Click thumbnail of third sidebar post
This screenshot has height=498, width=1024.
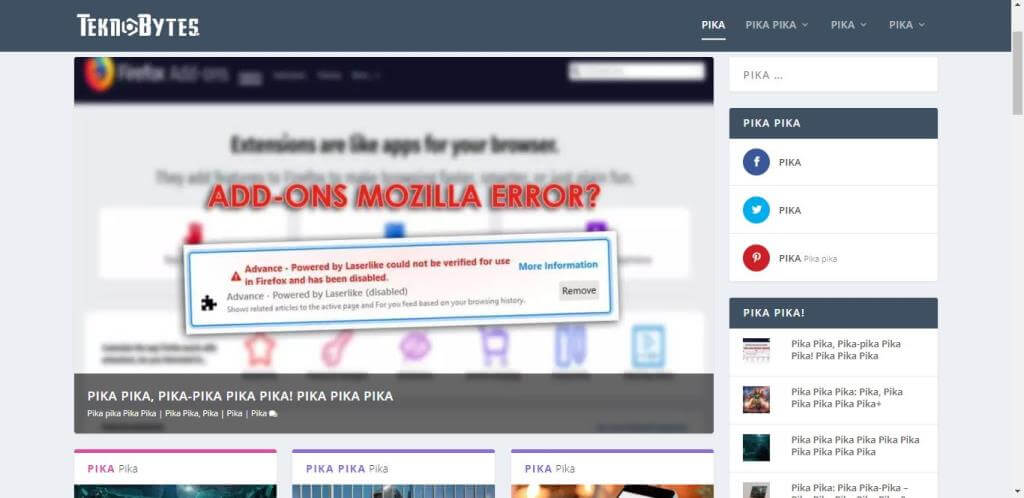point(756,448)
